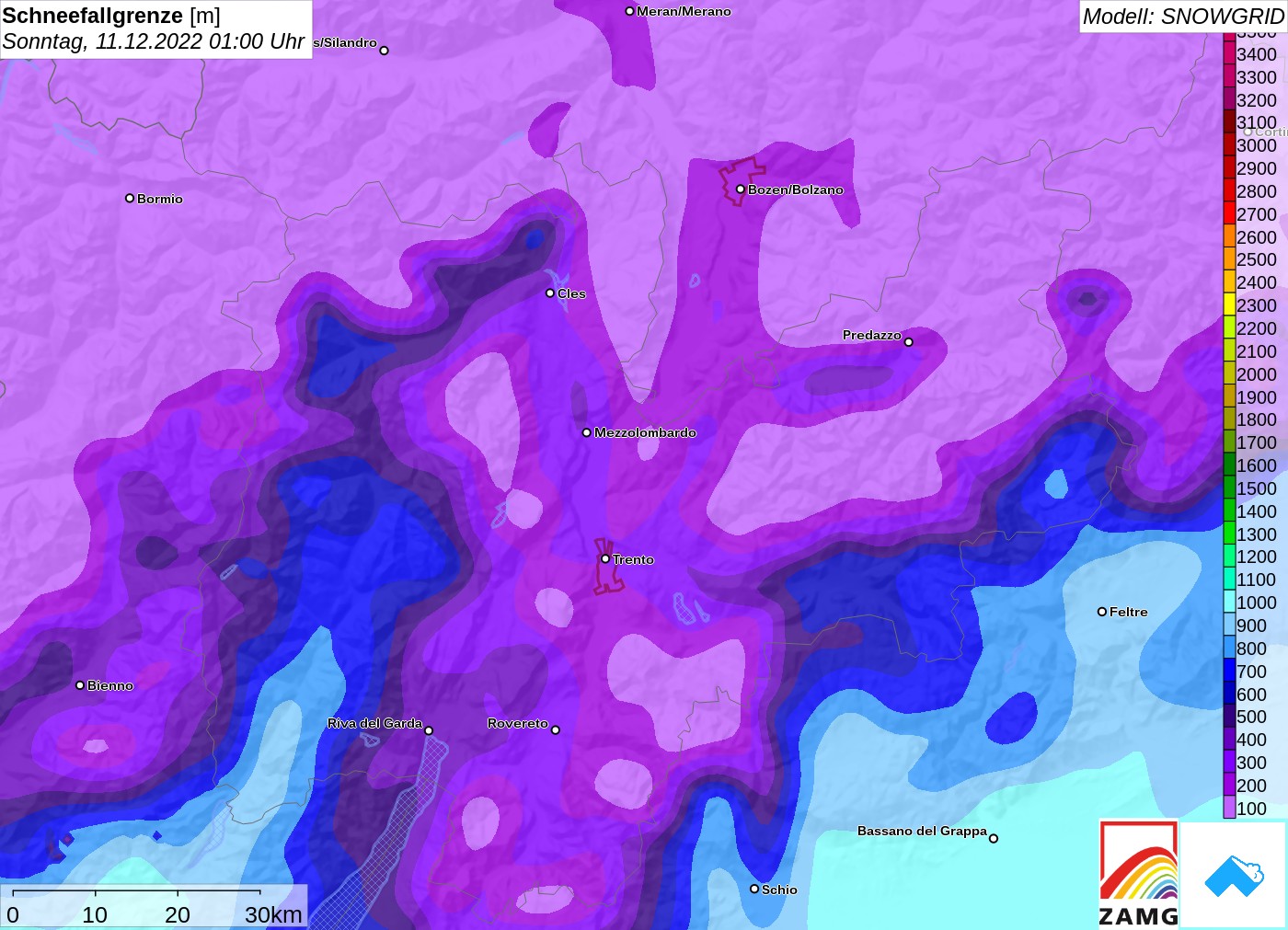1288x930 pixels.
Task: Click the 1000 m legend color swatch
Action: (1229, 602)
